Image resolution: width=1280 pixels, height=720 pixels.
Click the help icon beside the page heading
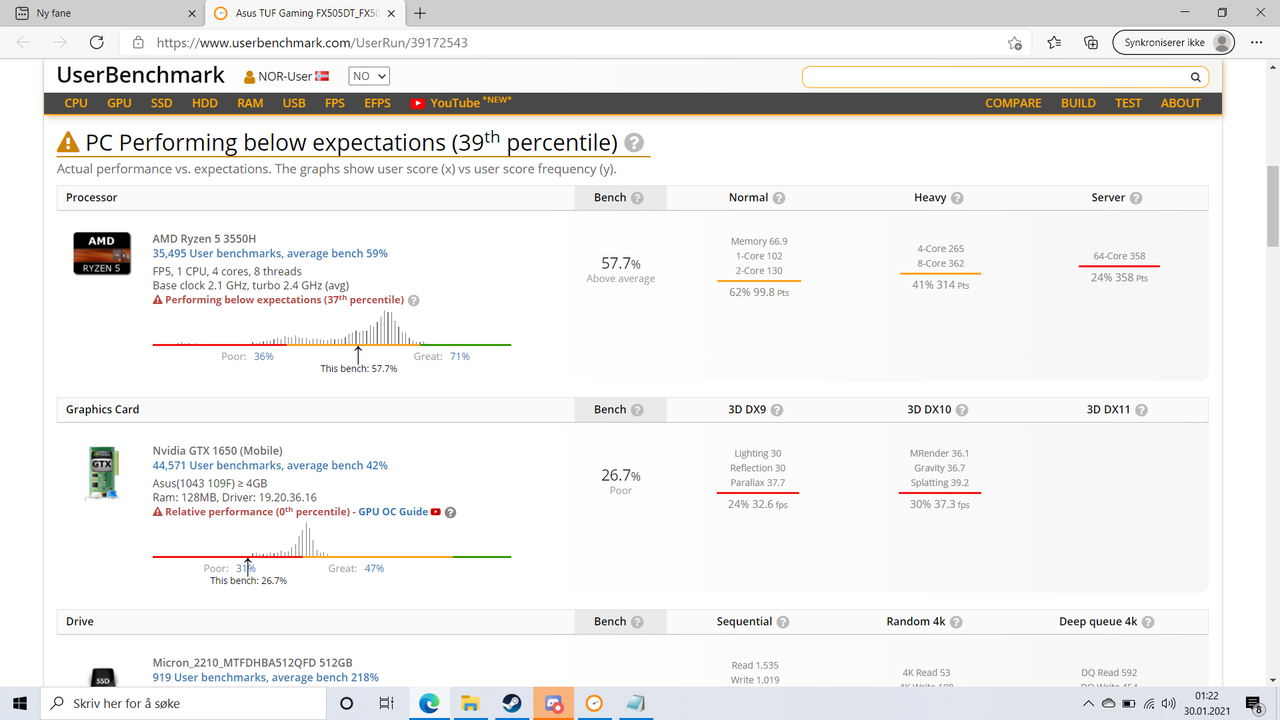[x=634, y=143]
